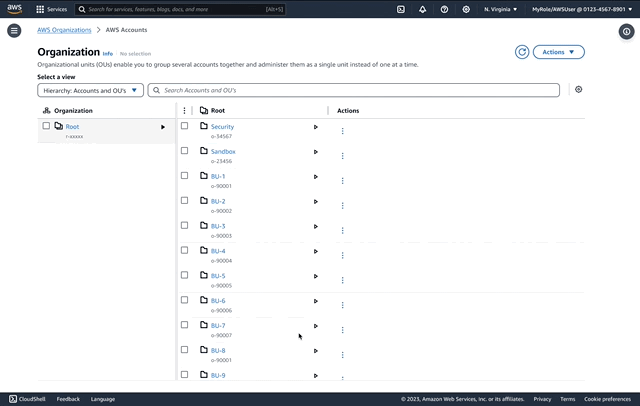640x406 pixels.
Task: Open actions menu for BU-7 row
Action: pyautogui.click(x=342, y=330)
